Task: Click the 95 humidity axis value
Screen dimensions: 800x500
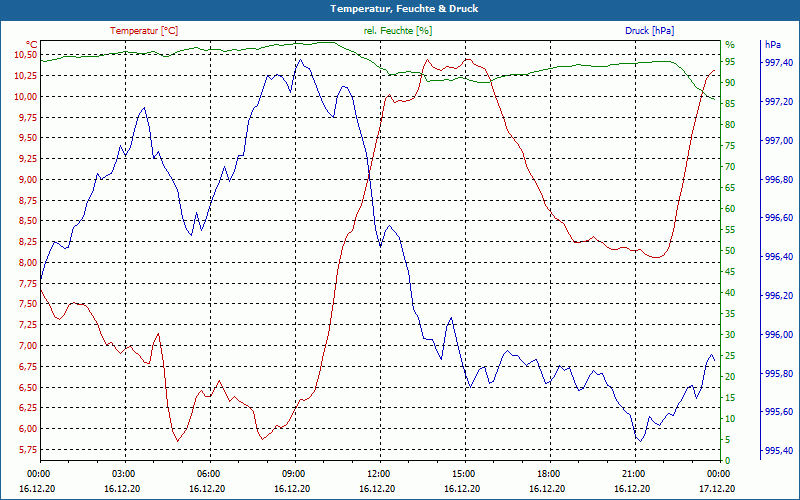Action: tap(730, 62)
